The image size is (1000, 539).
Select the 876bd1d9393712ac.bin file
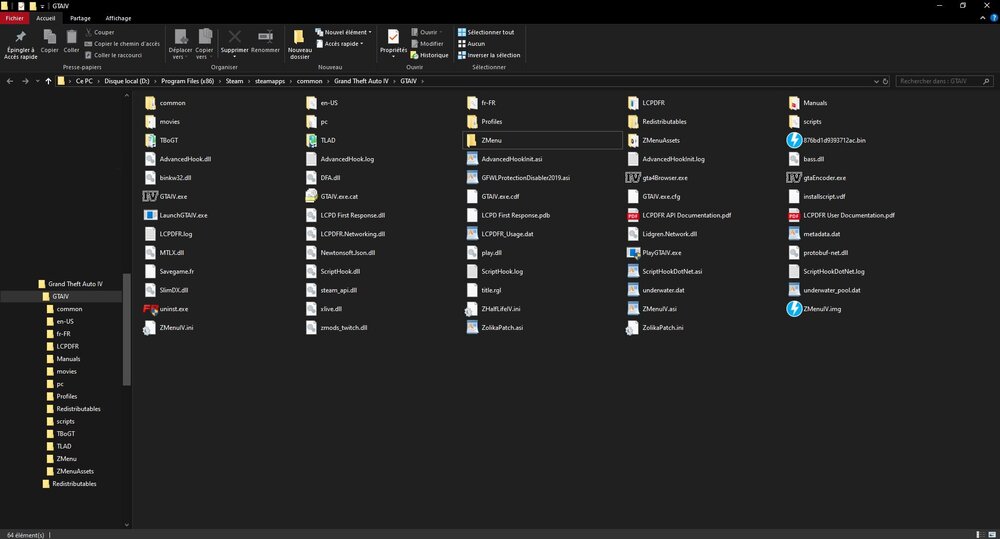[827, 140]
